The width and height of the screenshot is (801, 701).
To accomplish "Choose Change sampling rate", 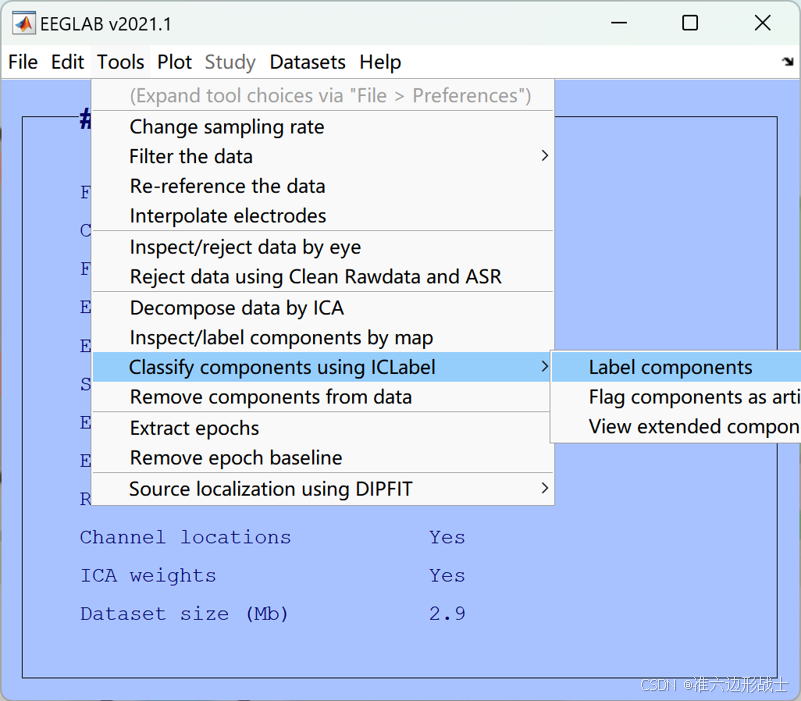I will (323, 127).
